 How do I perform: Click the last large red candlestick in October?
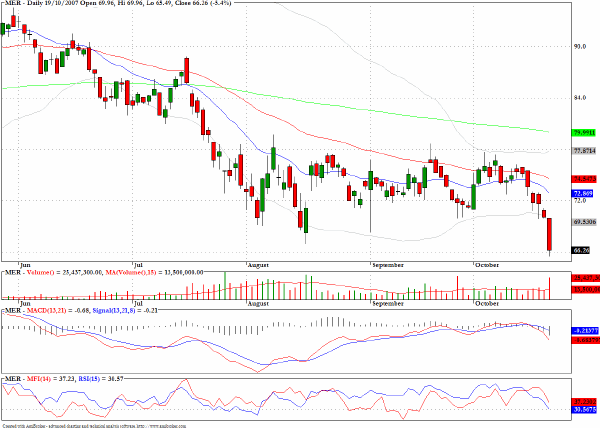click(549, 234)
